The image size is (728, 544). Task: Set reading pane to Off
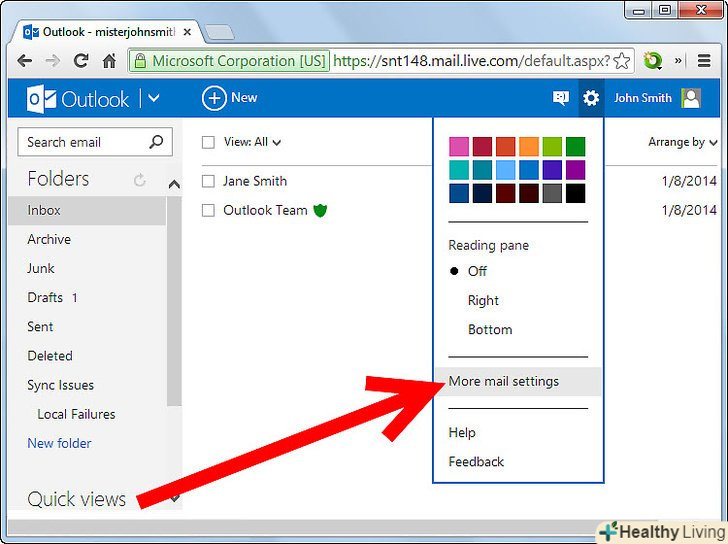coord(477,271)
